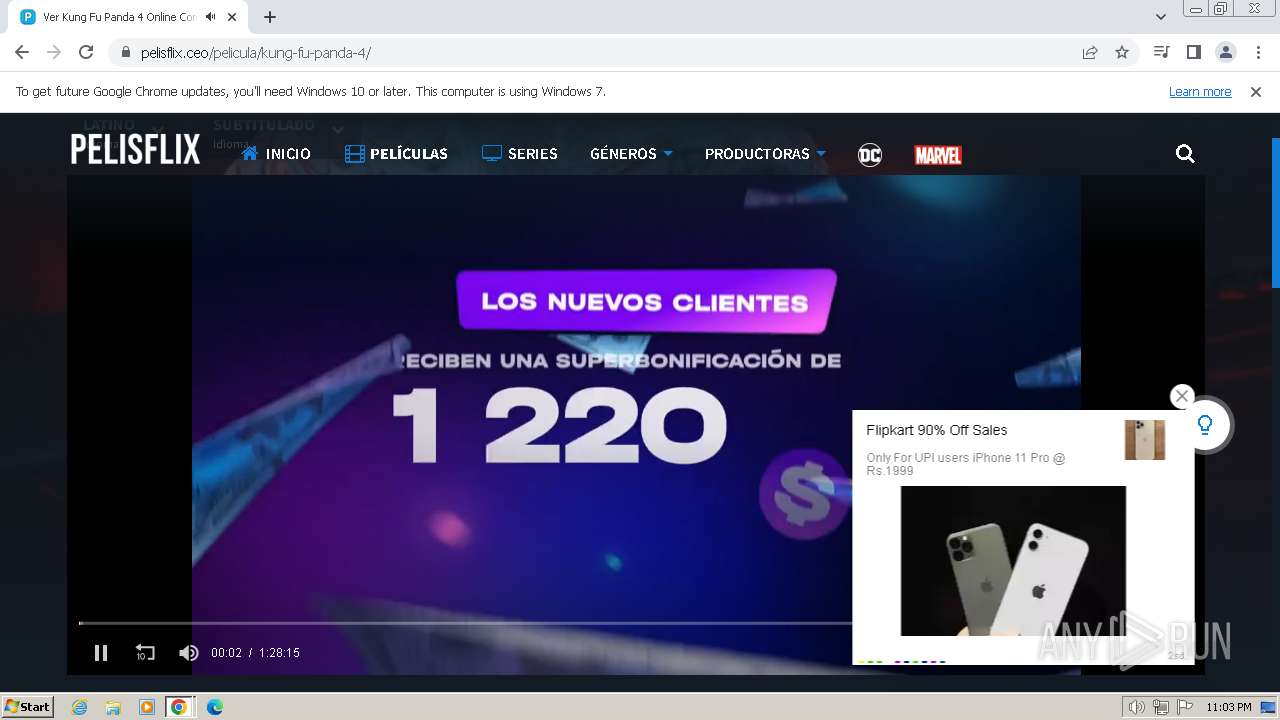Switch to Chrome taskbar button
The width and height of the screenshot is (1280, 720).
pyautogui.click(x=179, y=707)
